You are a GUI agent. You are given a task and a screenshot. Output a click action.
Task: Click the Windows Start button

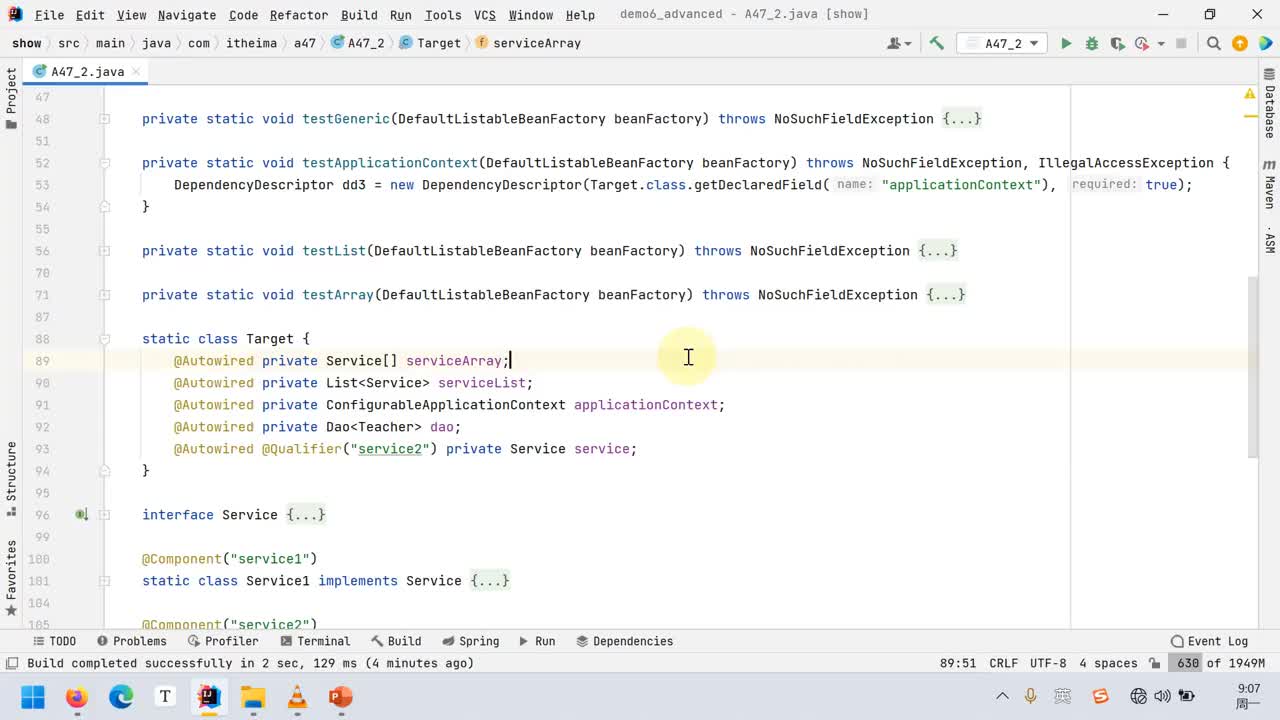tap(33, 697)
